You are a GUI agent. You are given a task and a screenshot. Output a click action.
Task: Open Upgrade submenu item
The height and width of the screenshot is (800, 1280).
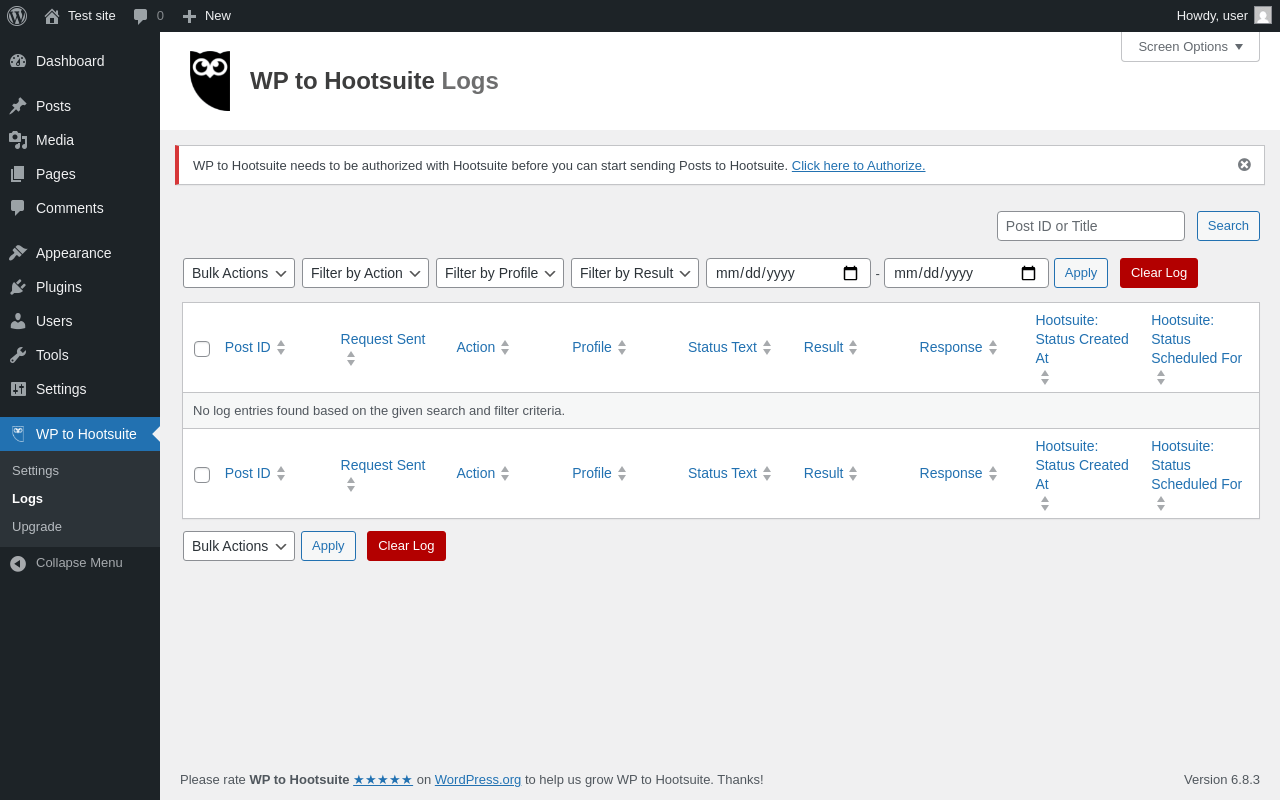tap(37, 526)
